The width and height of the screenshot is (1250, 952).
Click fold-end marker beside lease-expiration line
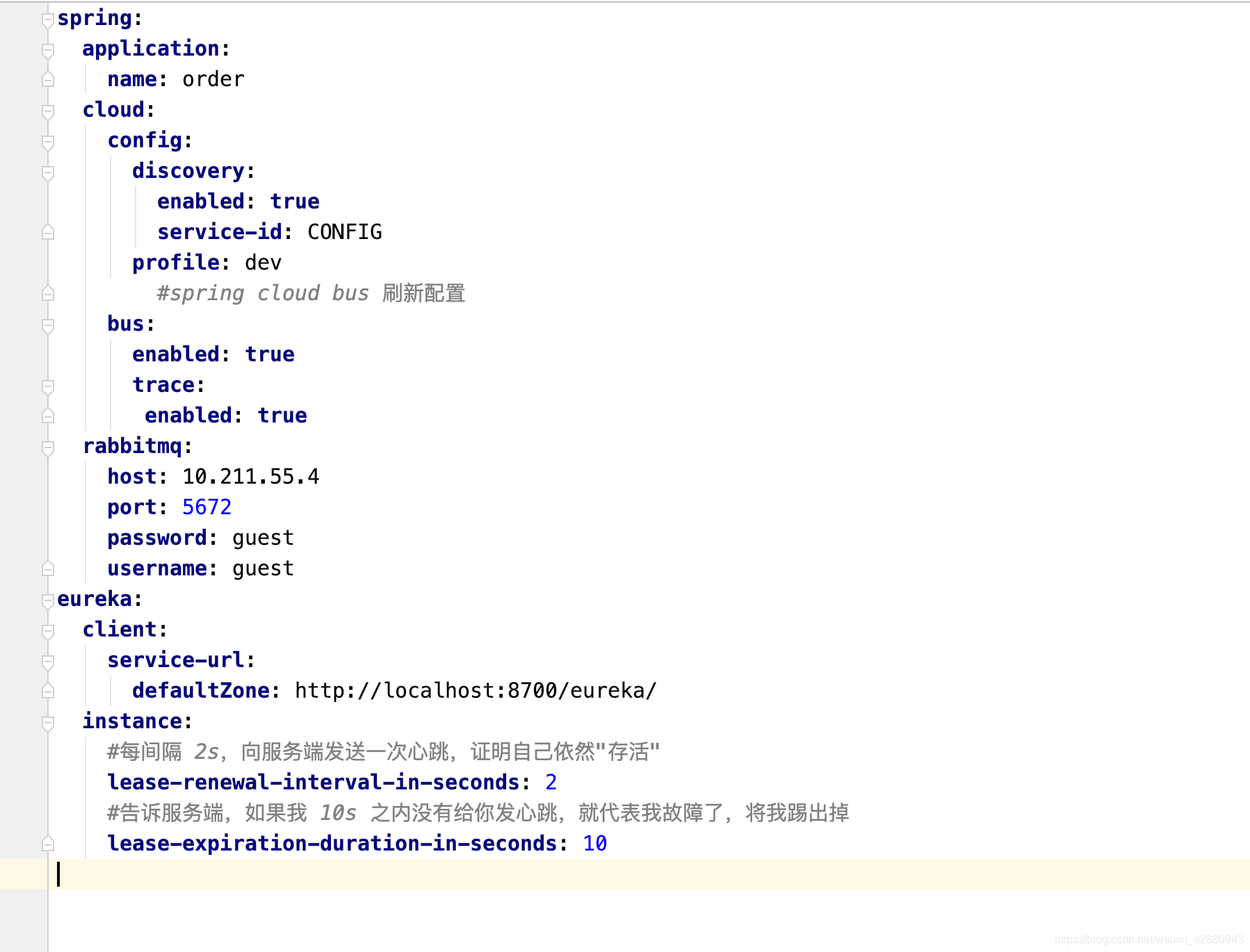48,844
